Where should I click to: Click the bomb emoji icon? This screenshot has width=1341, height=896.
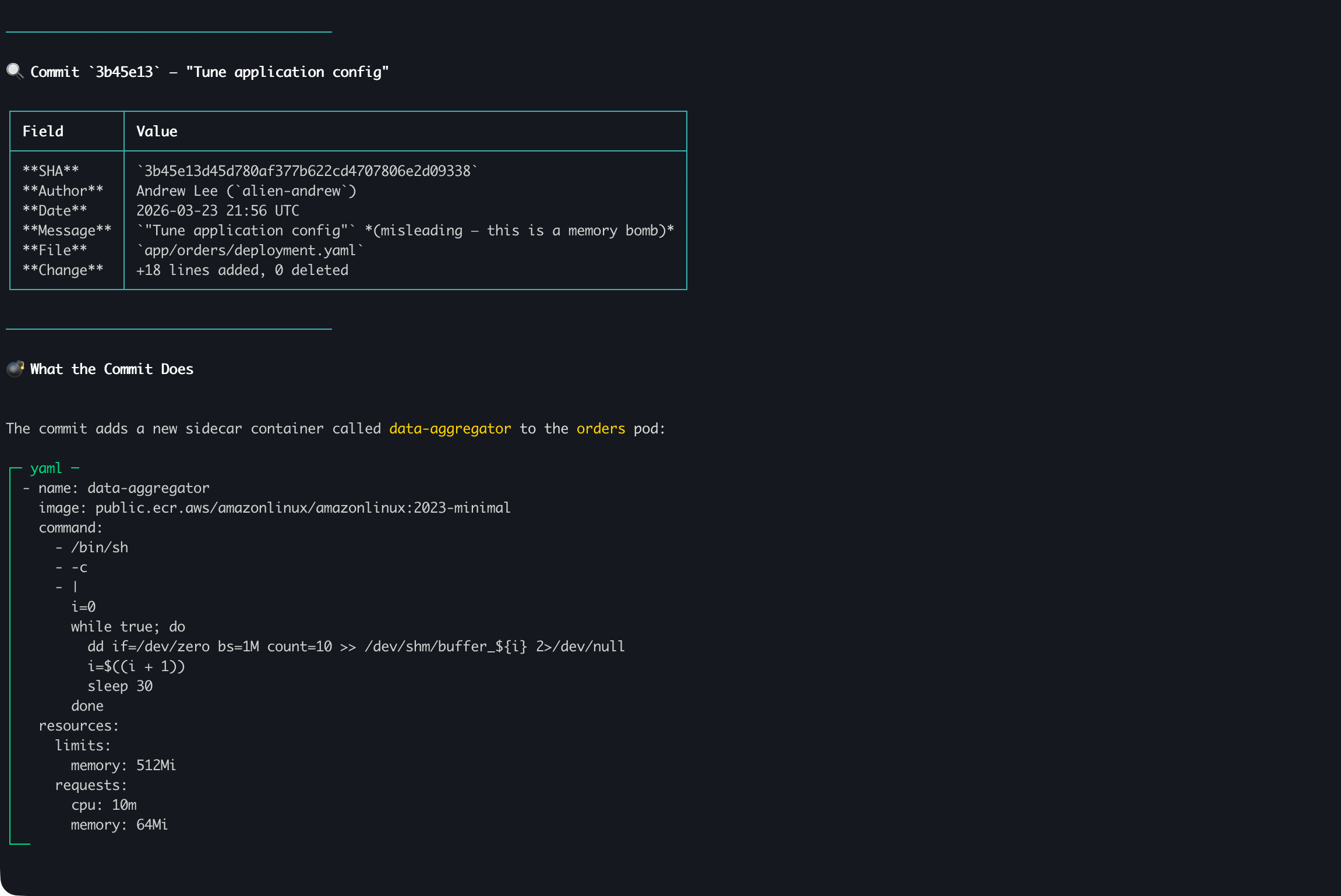pyautogui.click(x=15, y=369)
